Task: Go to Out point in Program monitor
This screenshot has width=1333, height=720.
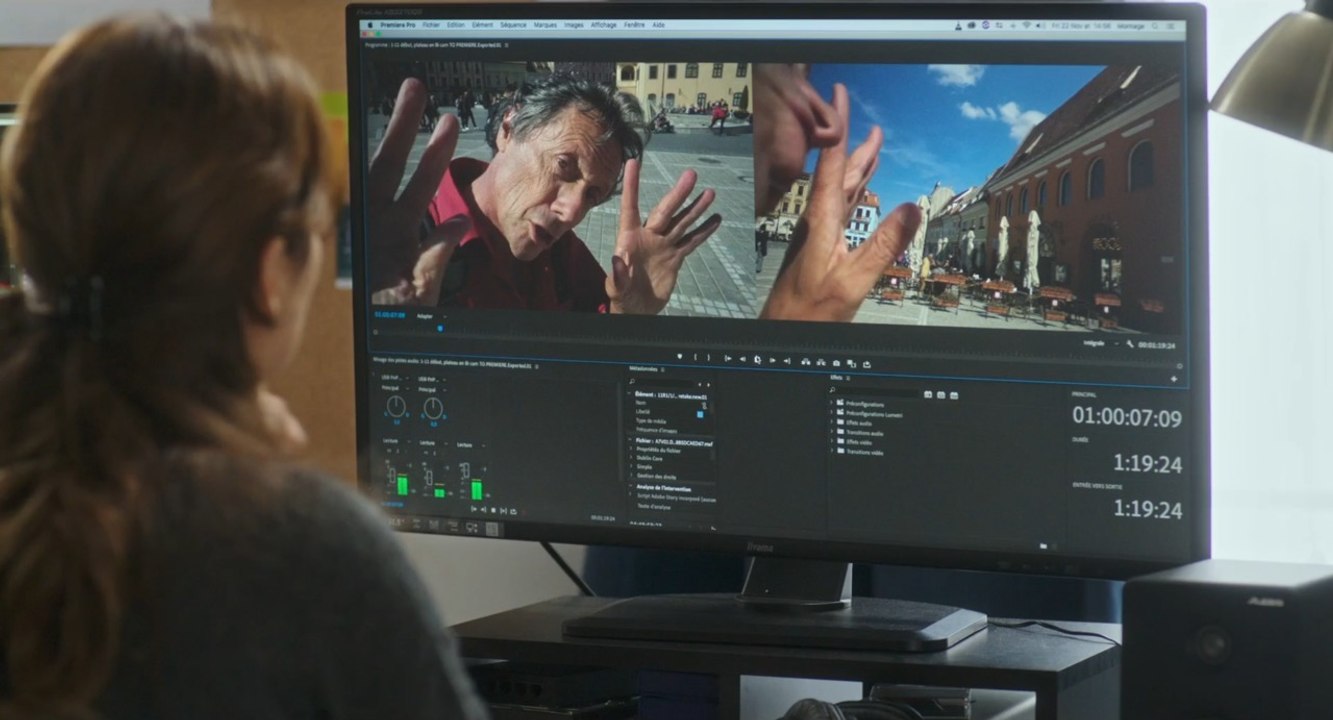Action: (787, 359)
